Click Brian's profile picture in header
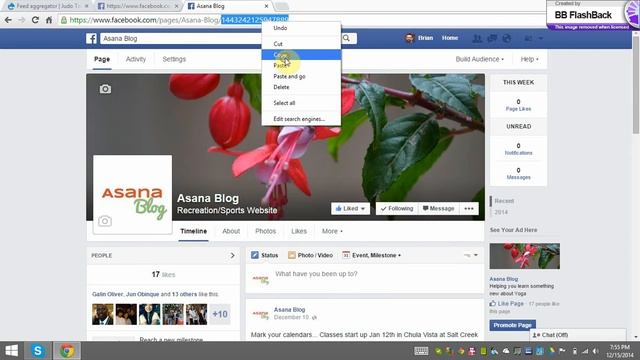The image size is (640, 360). (409, 38)
